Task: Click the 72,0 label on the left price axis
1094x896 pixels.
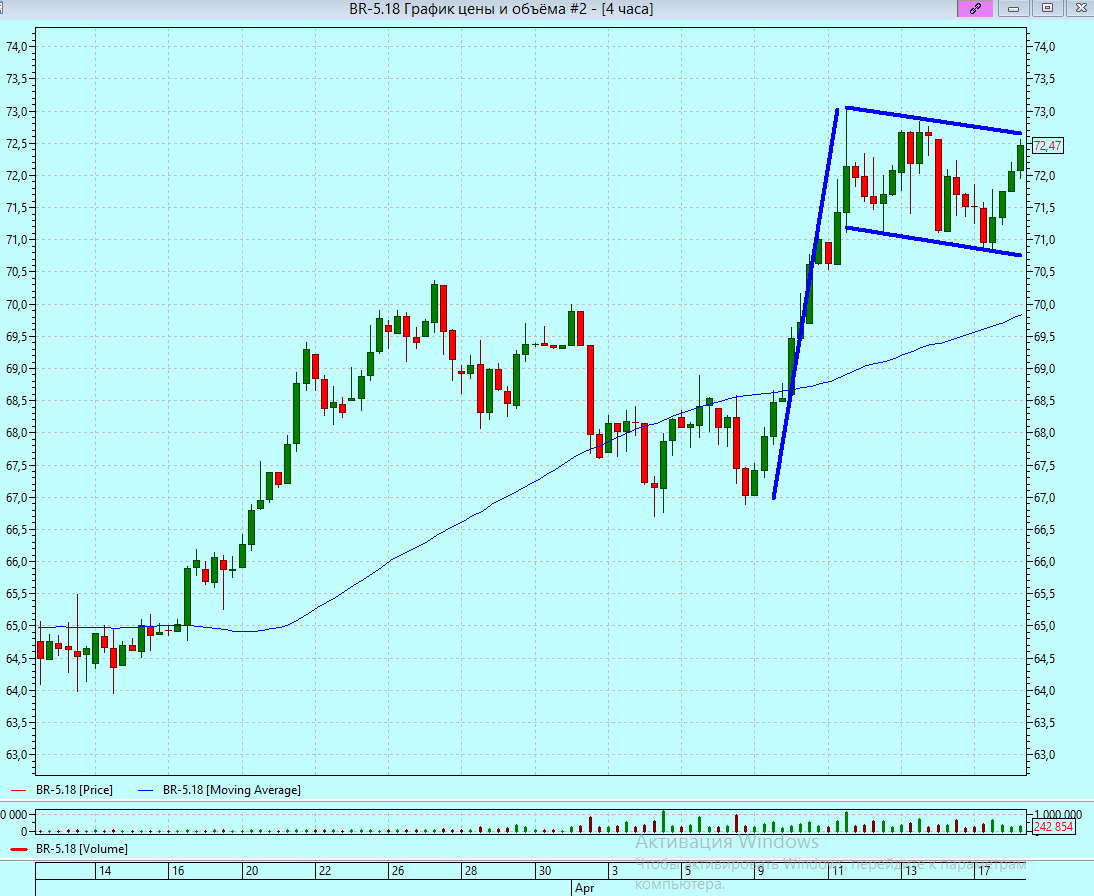Action: pyautogui.click(x=17, y=176)
